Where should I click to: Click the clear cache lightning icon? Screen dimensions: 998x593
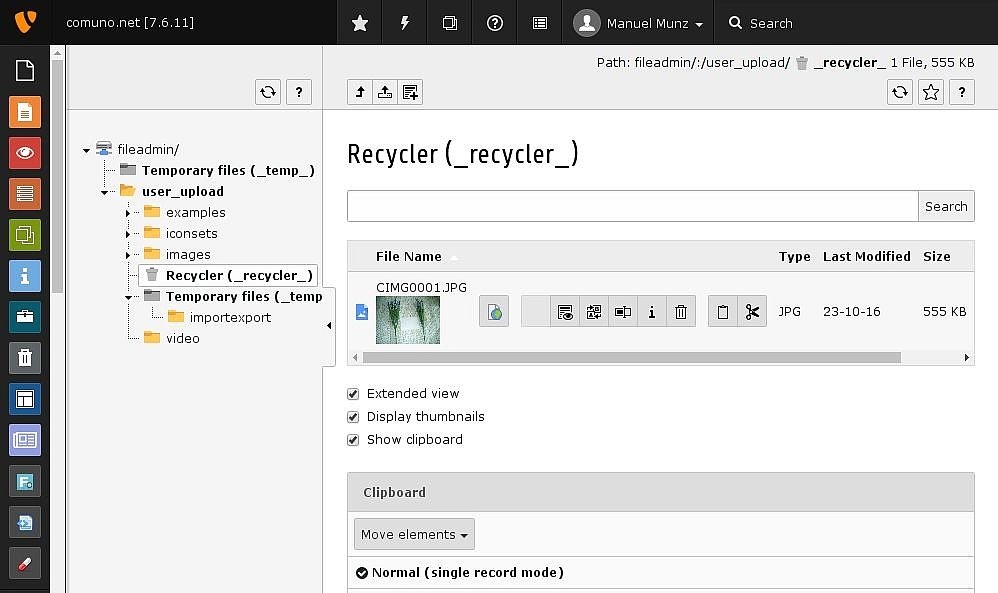coord(405,23)
